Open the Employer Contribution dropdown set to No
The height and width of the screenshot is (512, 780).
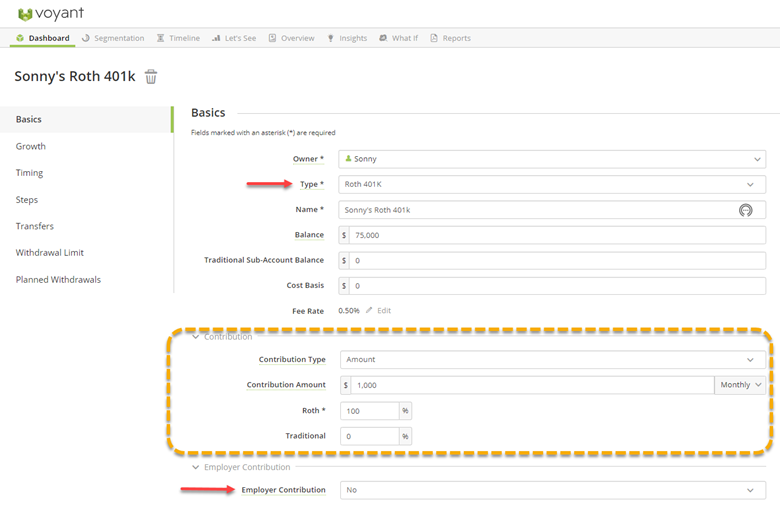[553, 490]
